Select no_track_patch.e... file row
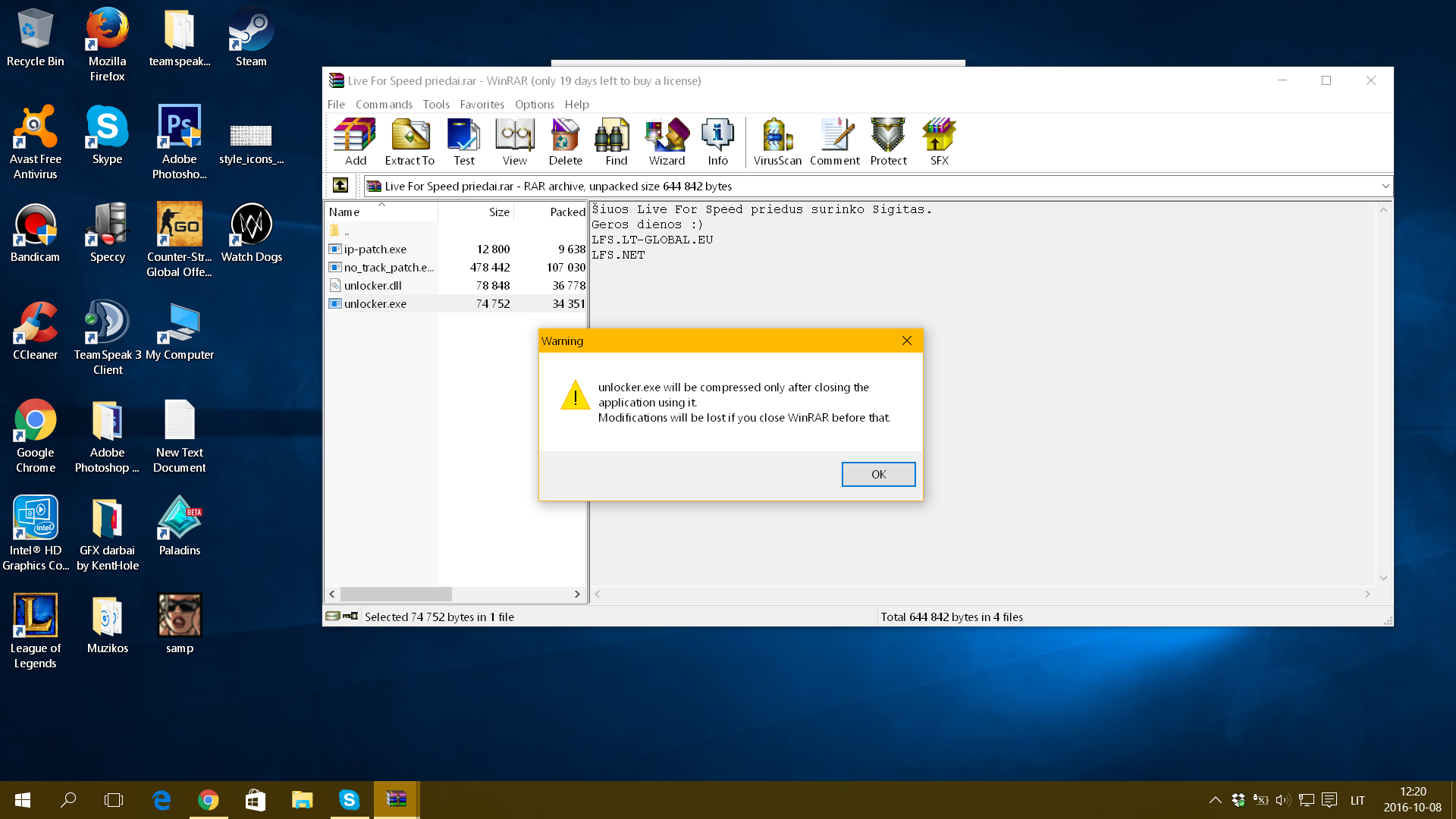1456x819 pixels. [457, 267]
